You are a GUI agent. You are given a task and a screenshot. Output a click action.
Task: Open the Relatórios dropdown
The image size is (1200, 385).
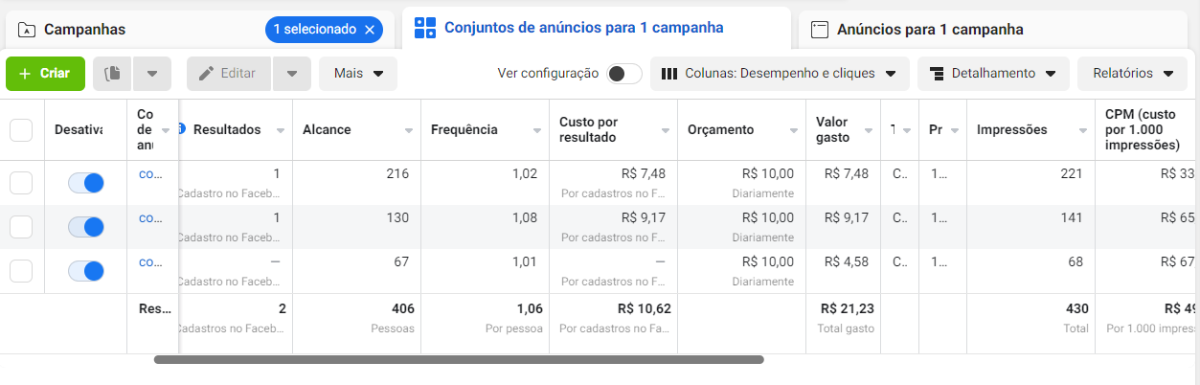click(1132, 73)
